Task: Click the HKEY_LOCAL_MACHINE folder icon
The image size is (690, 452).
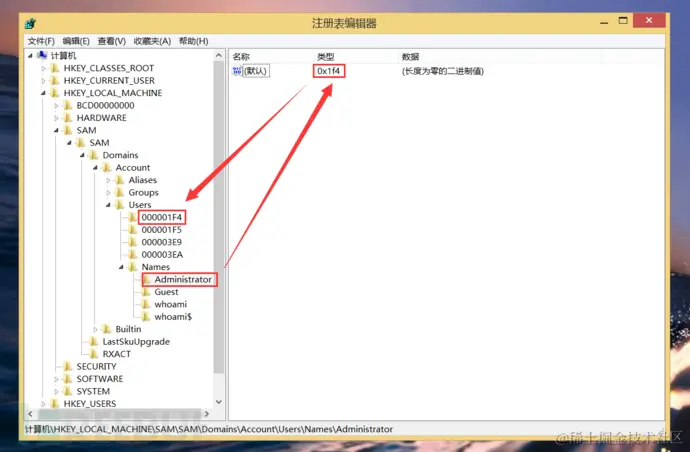Action: tap(55, 93)
